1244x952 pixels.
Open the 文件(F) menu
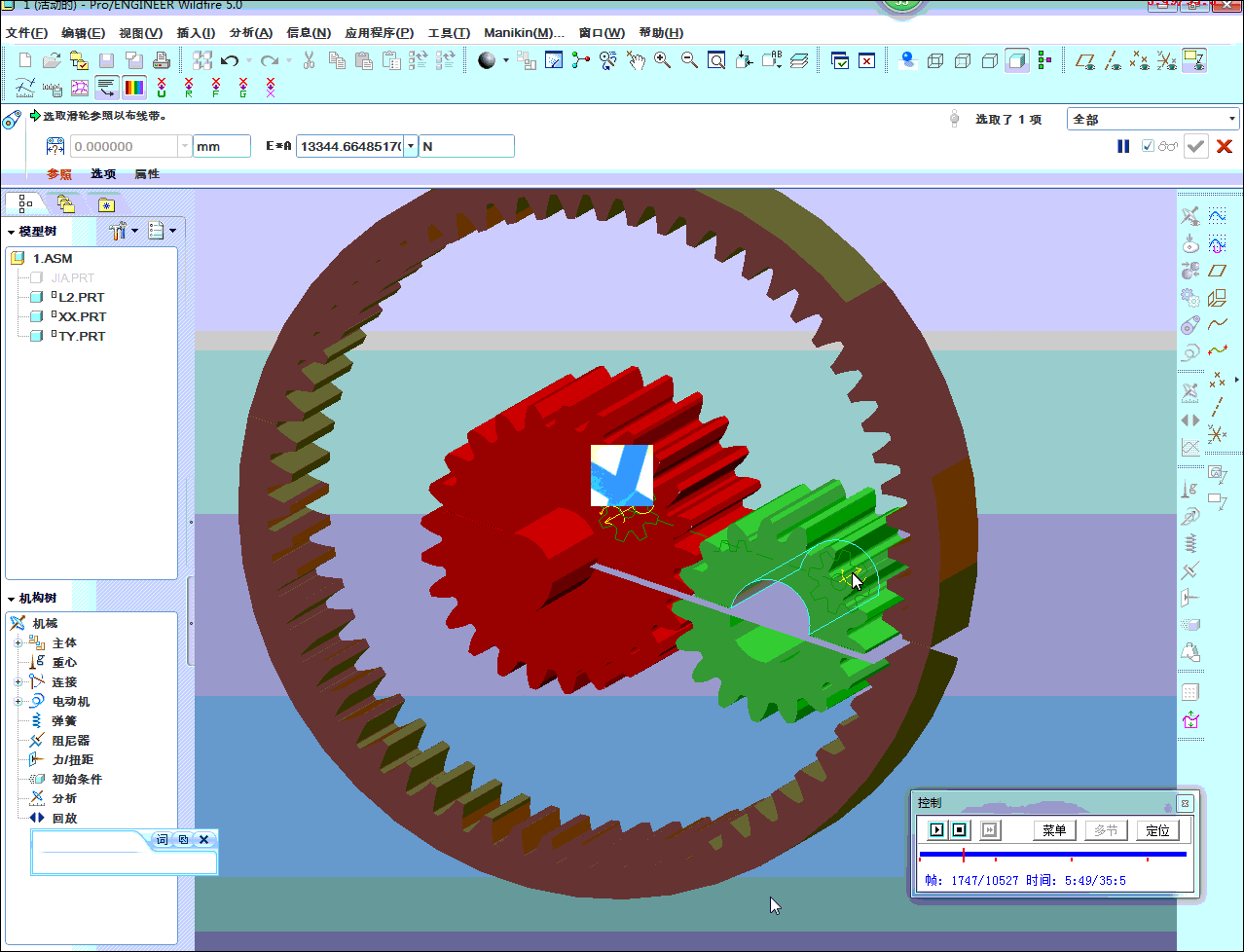(x=26, y=33)
